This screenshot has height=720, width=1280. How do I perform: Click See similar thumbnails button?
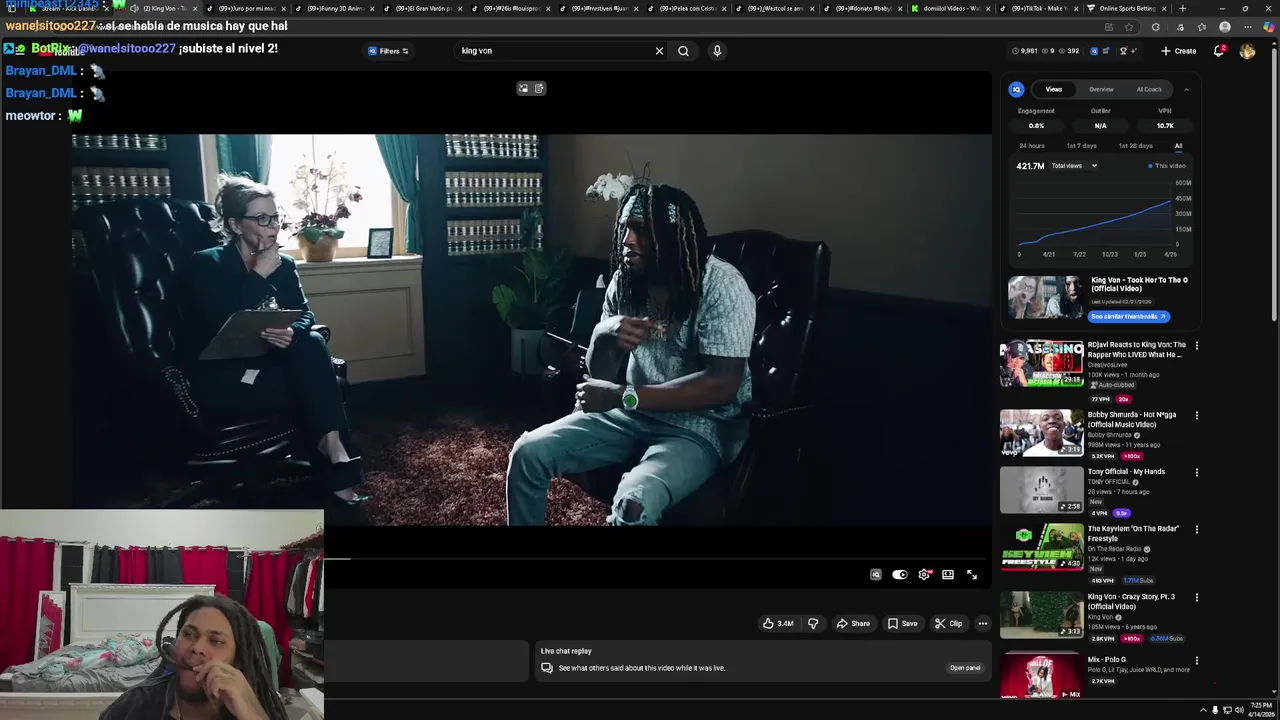coord(1129,316)
